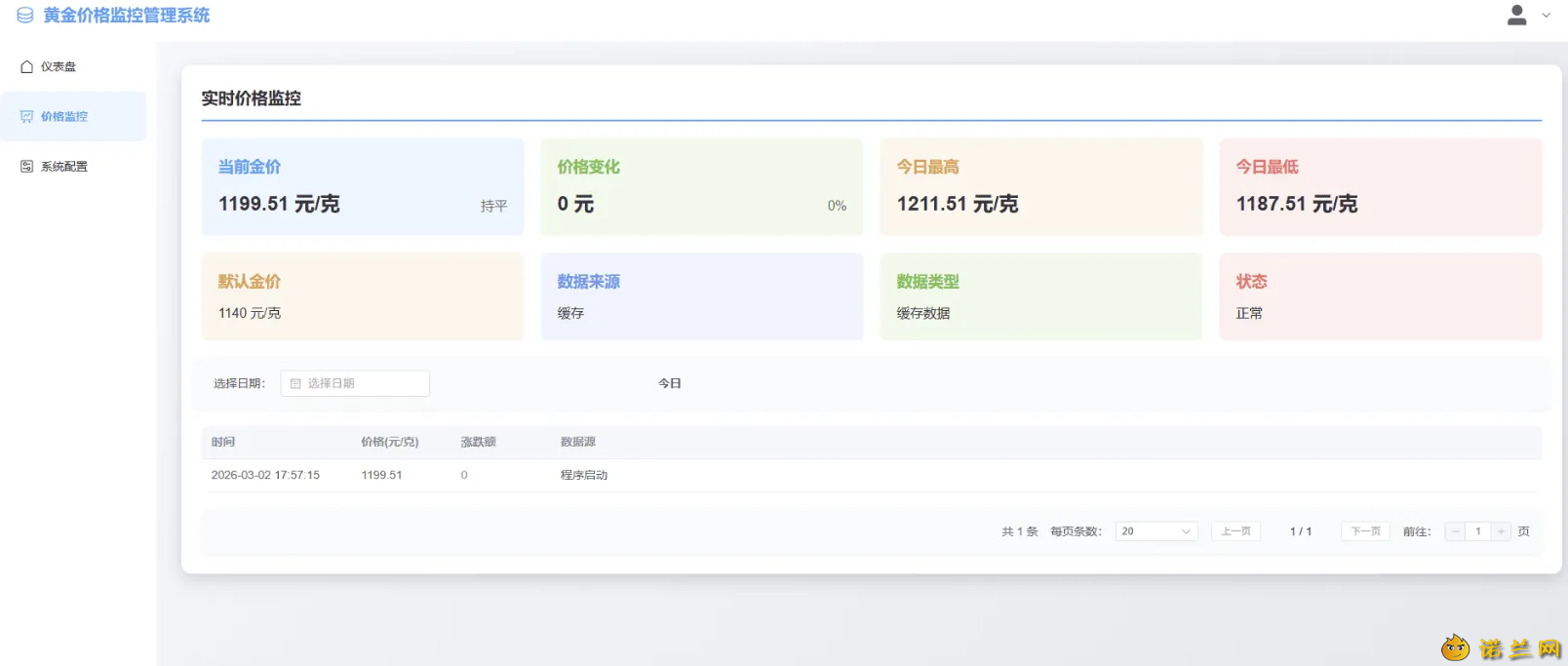The height and width of the screenshot is (666, 1568).
Task: Click the 1199.51 price table cell
Action: pos(381,476)
